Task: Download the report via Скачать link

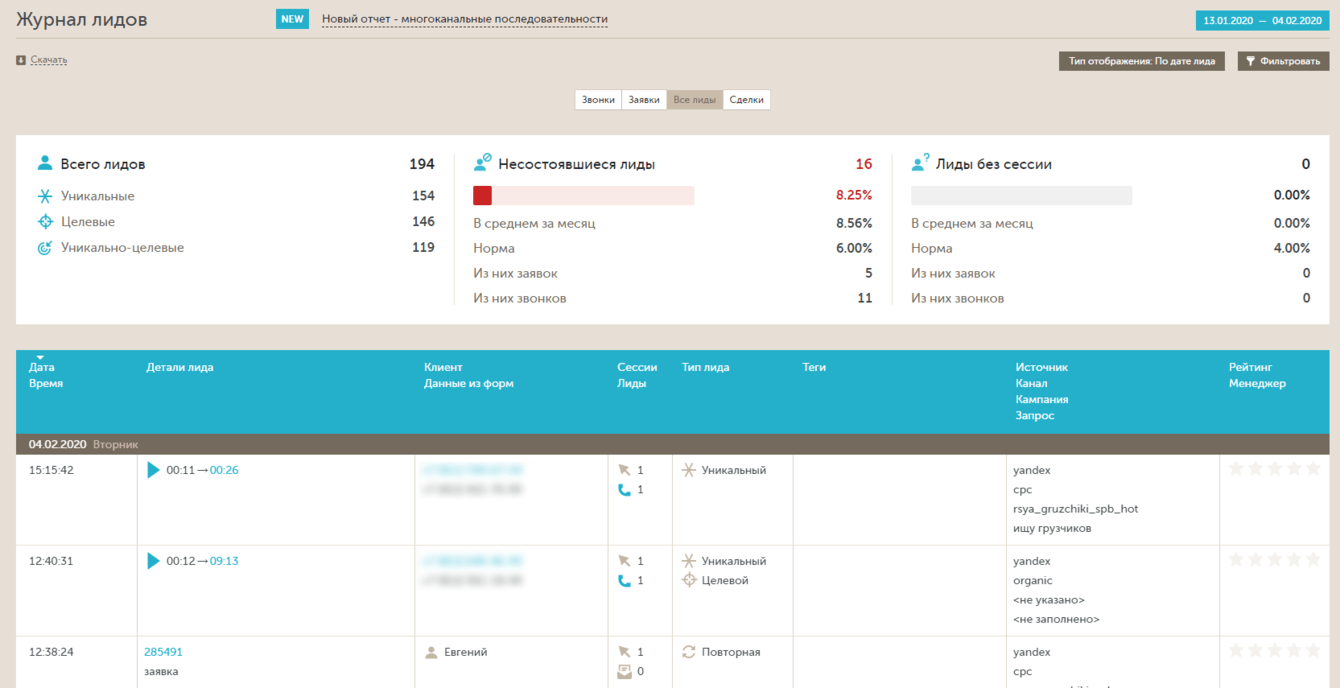Action: [x=49, y=60]
